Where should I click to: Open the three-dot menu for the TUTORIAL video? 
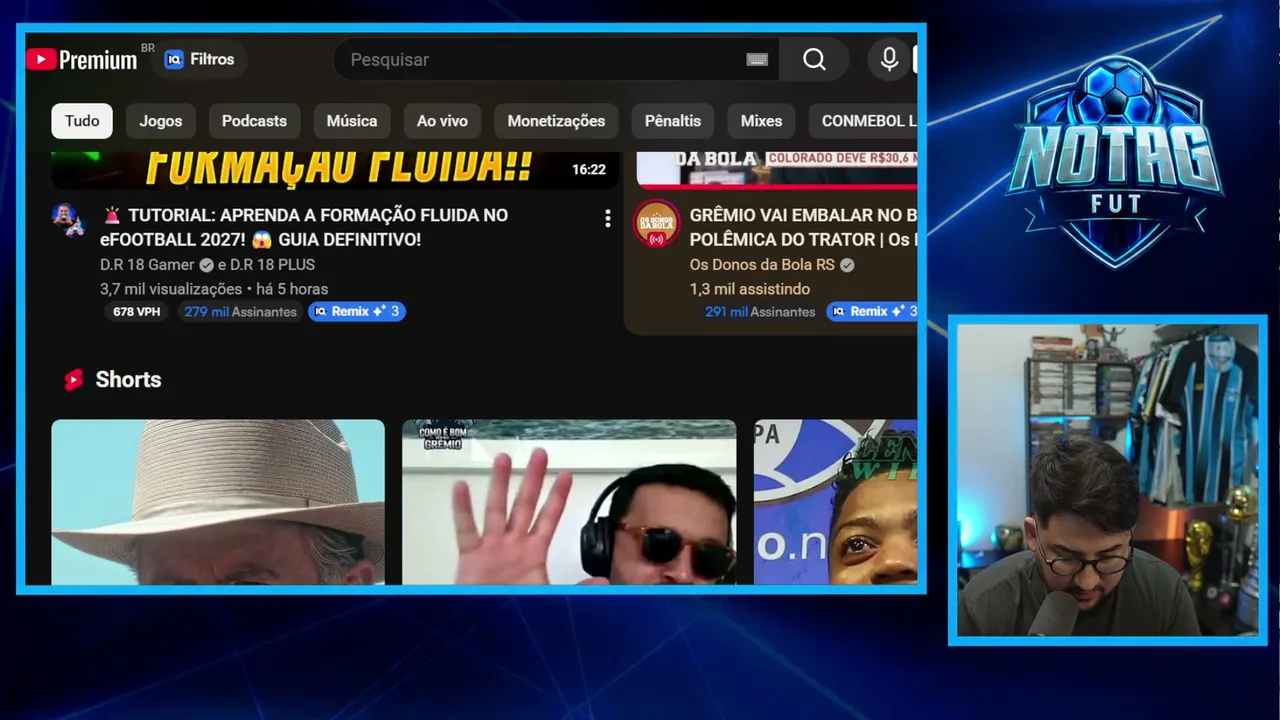[607, 219]
